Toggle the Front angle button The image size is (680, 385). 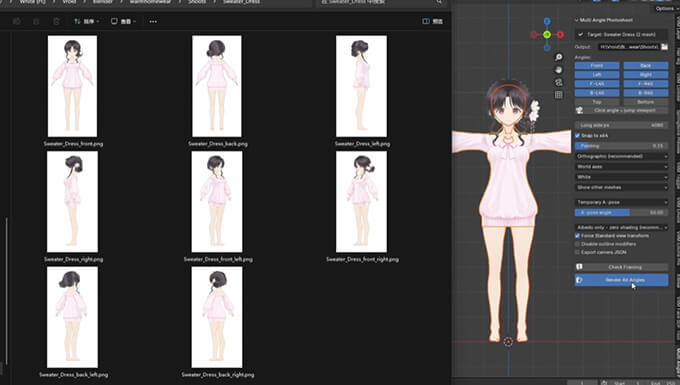pyautogui.click(x=597, y=65)
